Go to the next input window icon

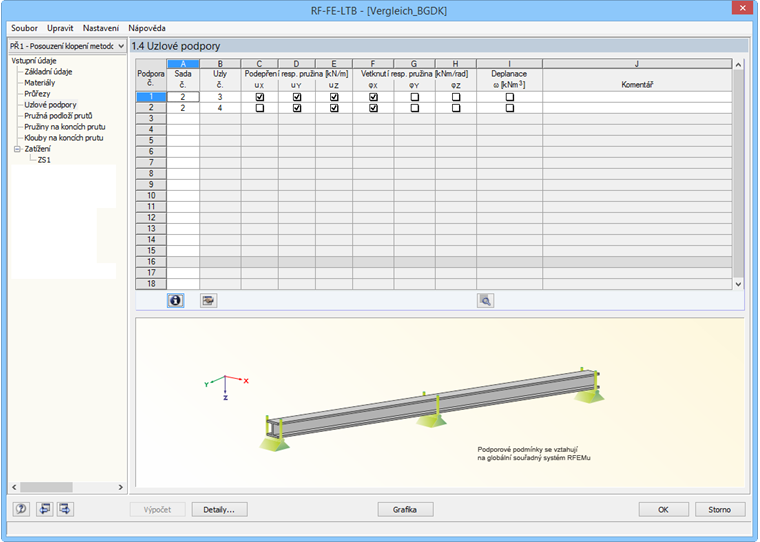tap(65, 509)
